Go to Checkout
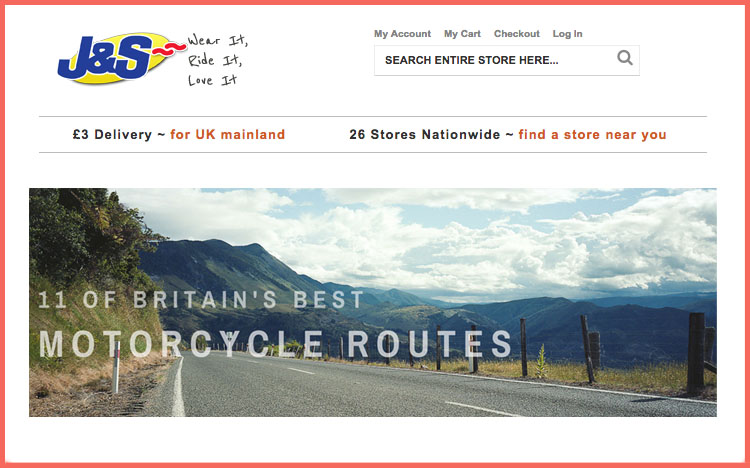The height and width of the screenshot is (468, 750). (x=517, y=33)
